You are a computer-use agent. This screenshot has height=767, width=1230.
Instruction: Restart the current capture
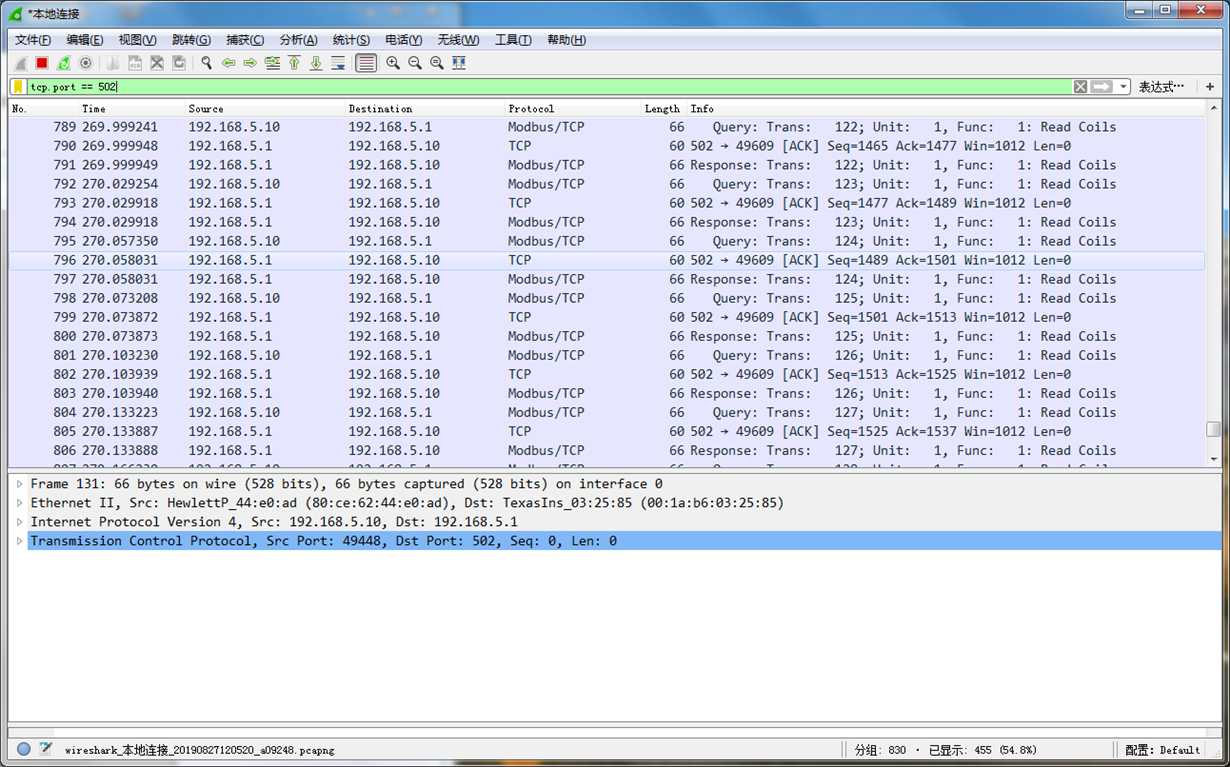pyautogui.click(x=64, y=63)
